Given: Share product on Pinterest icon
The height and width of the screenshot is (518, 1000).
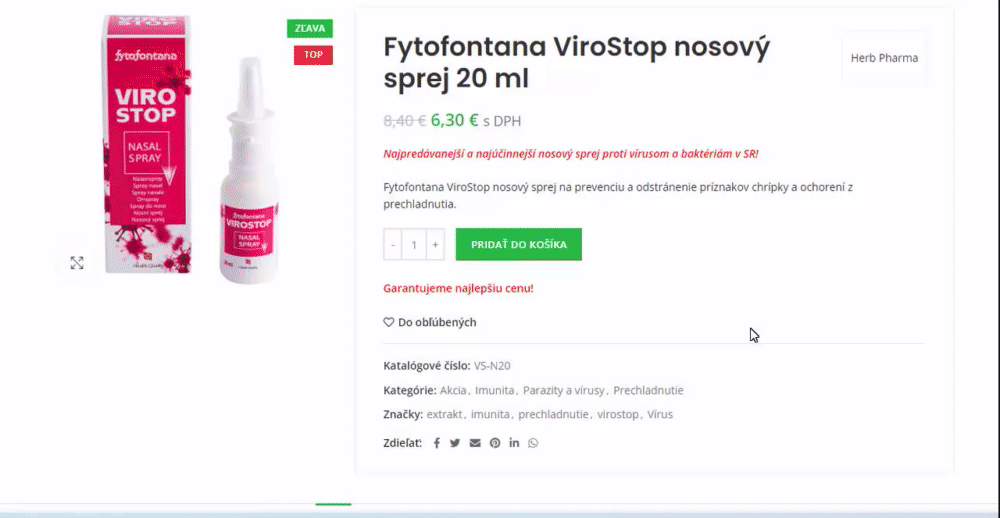Looking at the screenshot, I should pyautogui.click(x=495, y=443).
